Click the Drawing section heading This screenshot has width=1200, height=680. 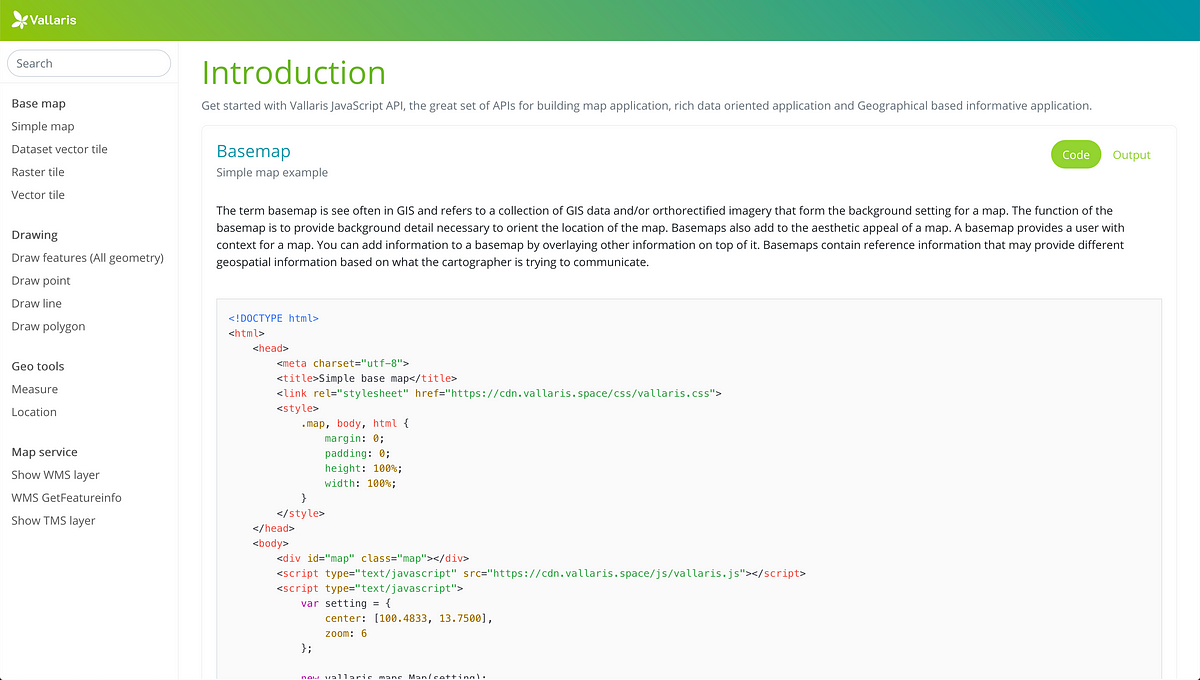tap(35, 235)
